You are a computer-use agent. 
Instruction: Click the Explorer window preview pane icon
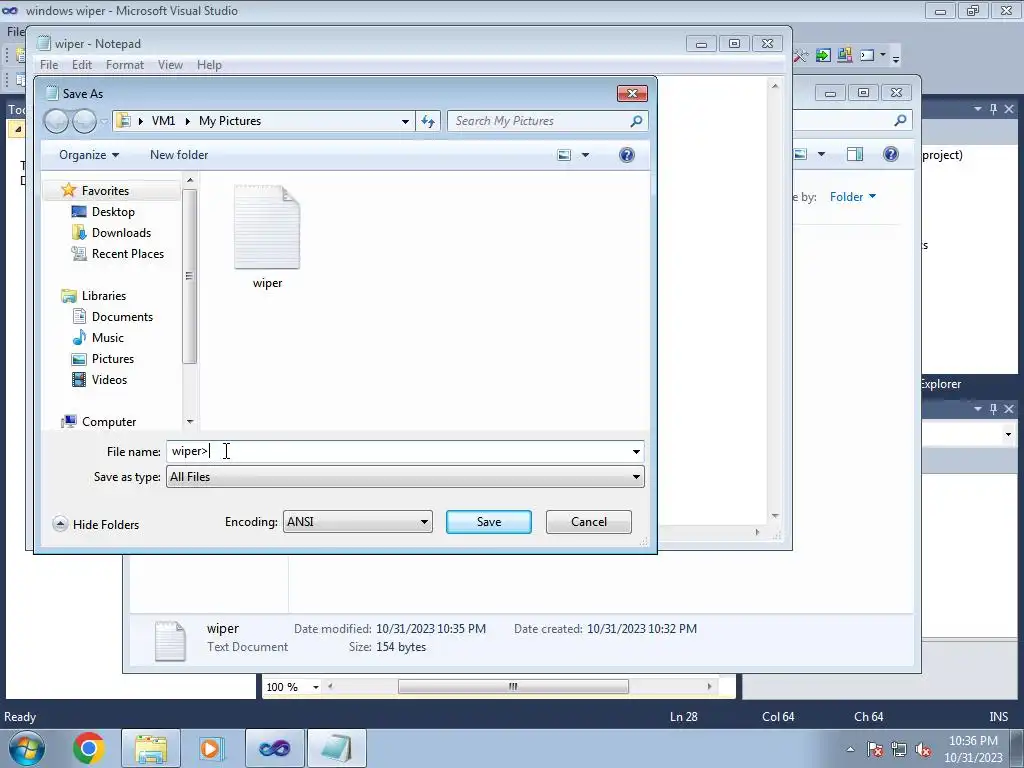pyautogui.click(x=855, y=154)
